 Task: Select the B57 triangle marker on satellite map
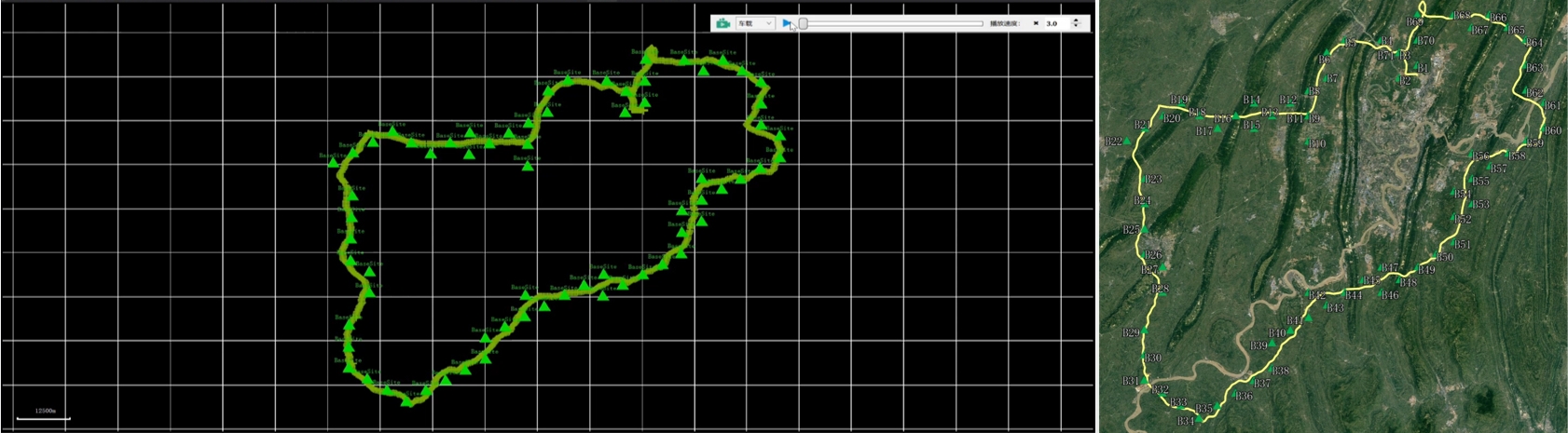[x=1489, y=167]
